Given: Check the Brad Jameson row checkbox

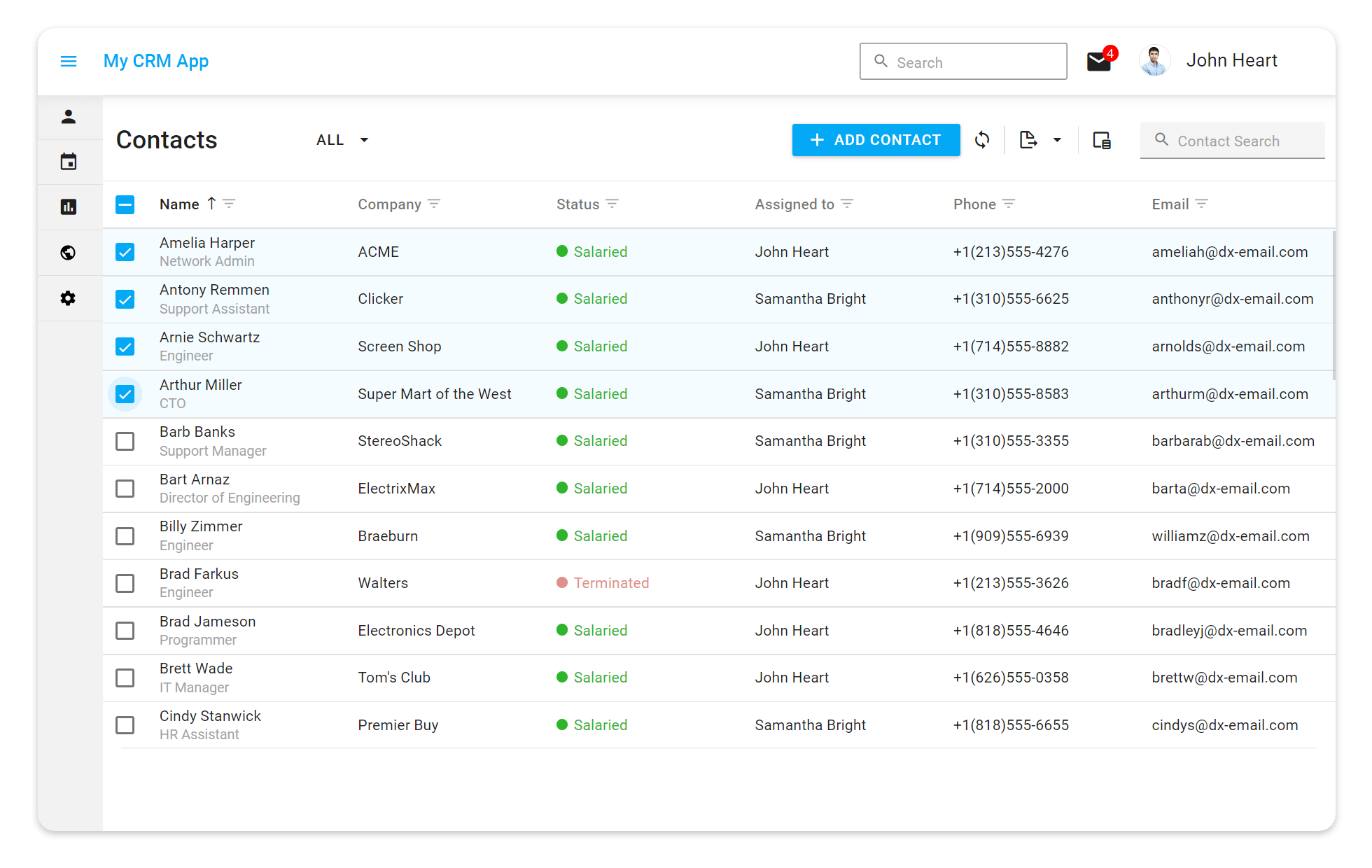Looking at the screenshot, I should 125,631.
